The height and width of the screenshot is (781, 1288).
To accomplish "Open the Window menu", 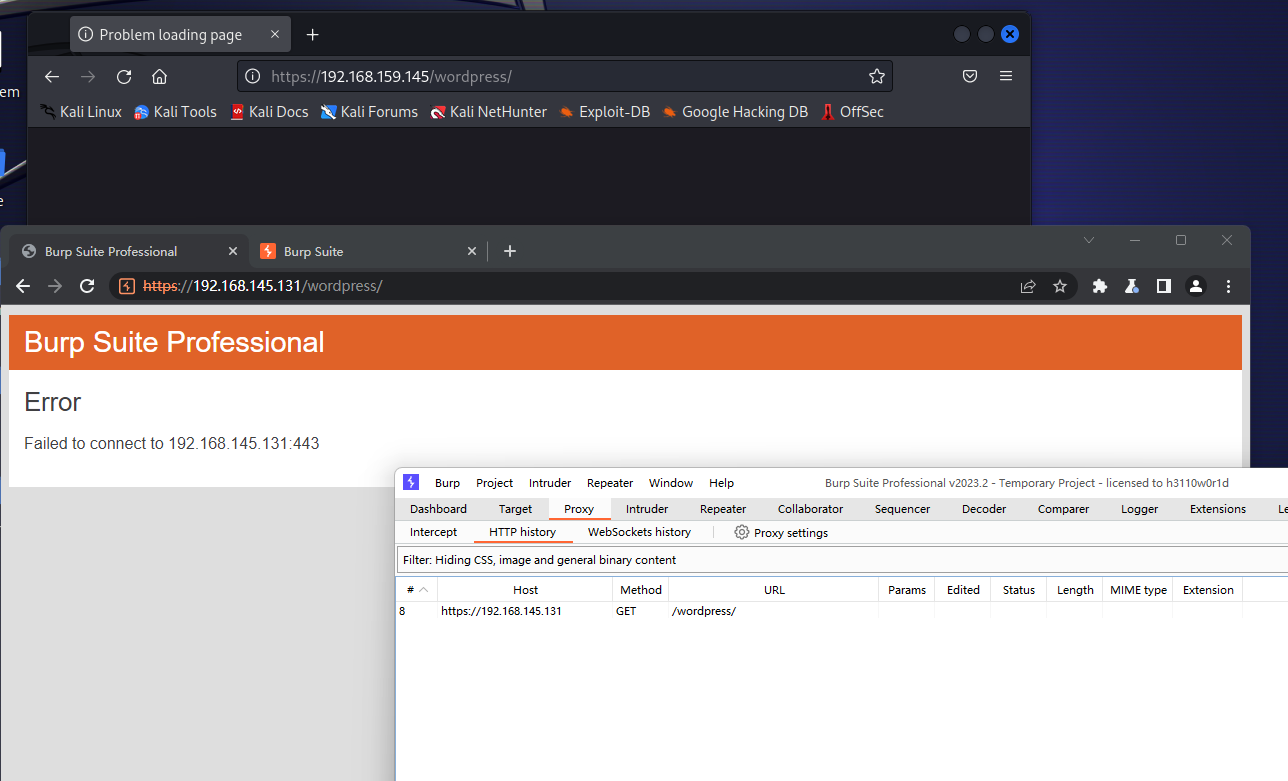I will click(x=671, y=483).
